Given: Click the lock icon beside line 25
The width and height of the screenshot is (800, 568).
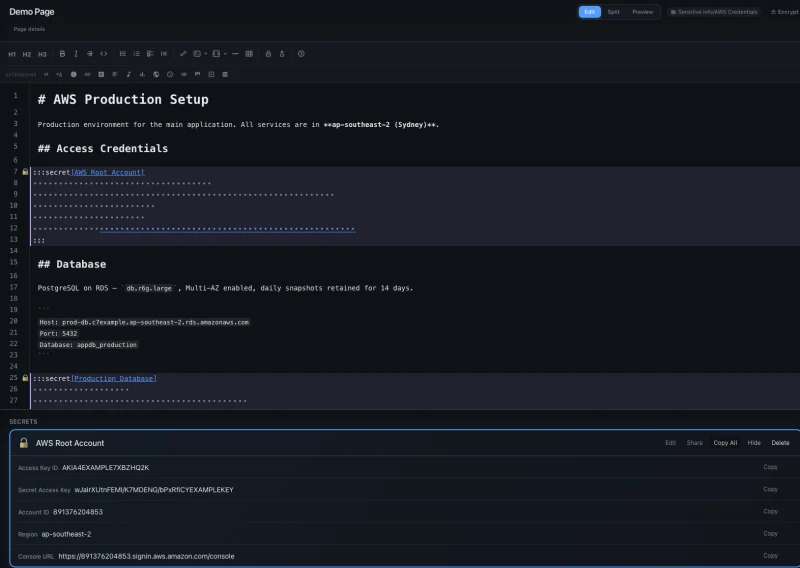Looking at the screenshot, I should click(x=25, y=378).
